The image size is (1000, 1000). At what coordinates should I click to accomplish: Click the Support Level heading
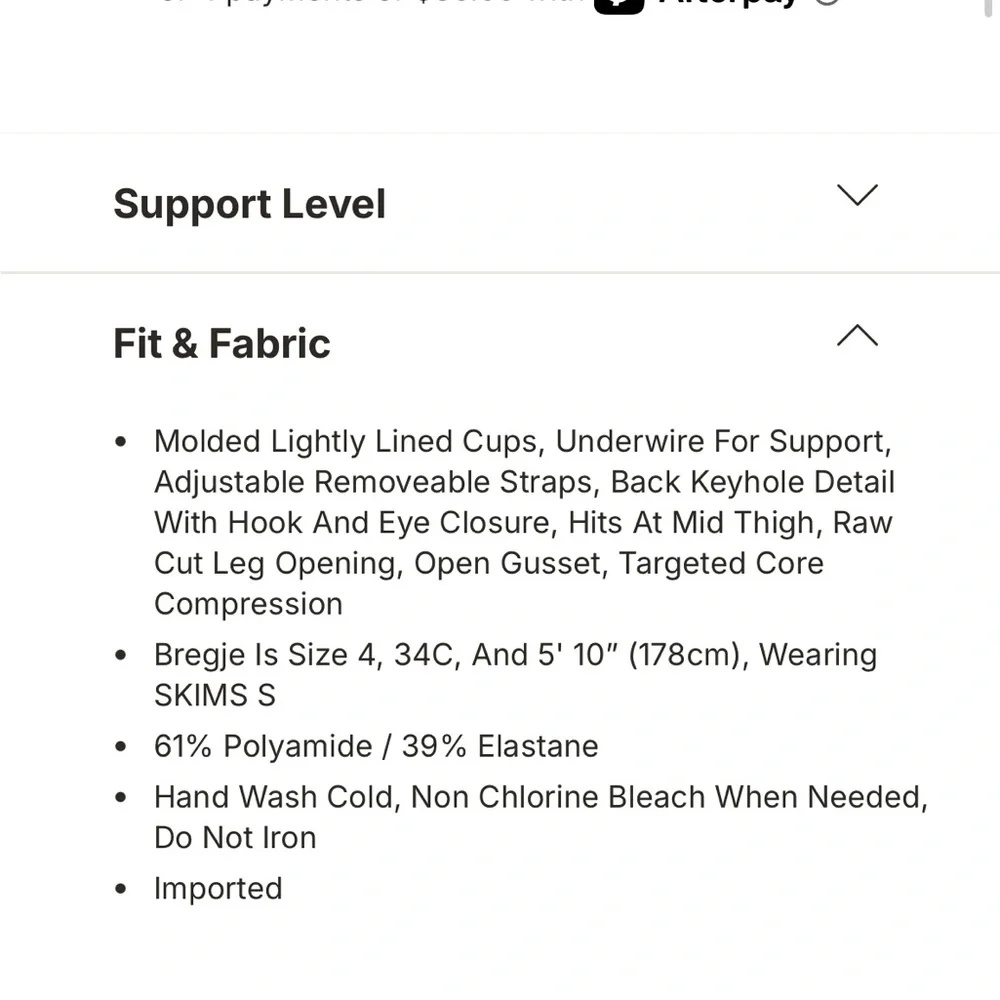249,204
